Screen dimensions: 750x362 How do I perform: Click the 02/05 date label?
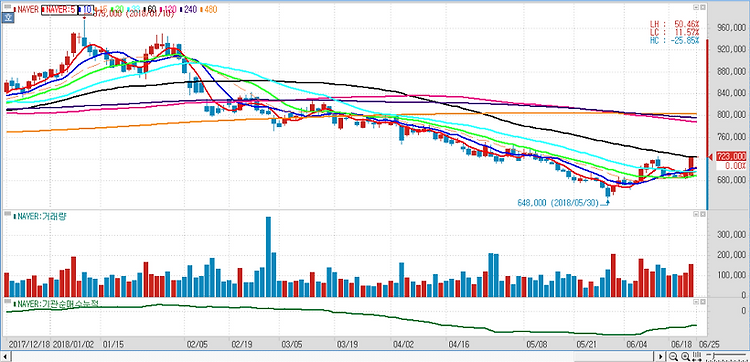coord(197,344)
